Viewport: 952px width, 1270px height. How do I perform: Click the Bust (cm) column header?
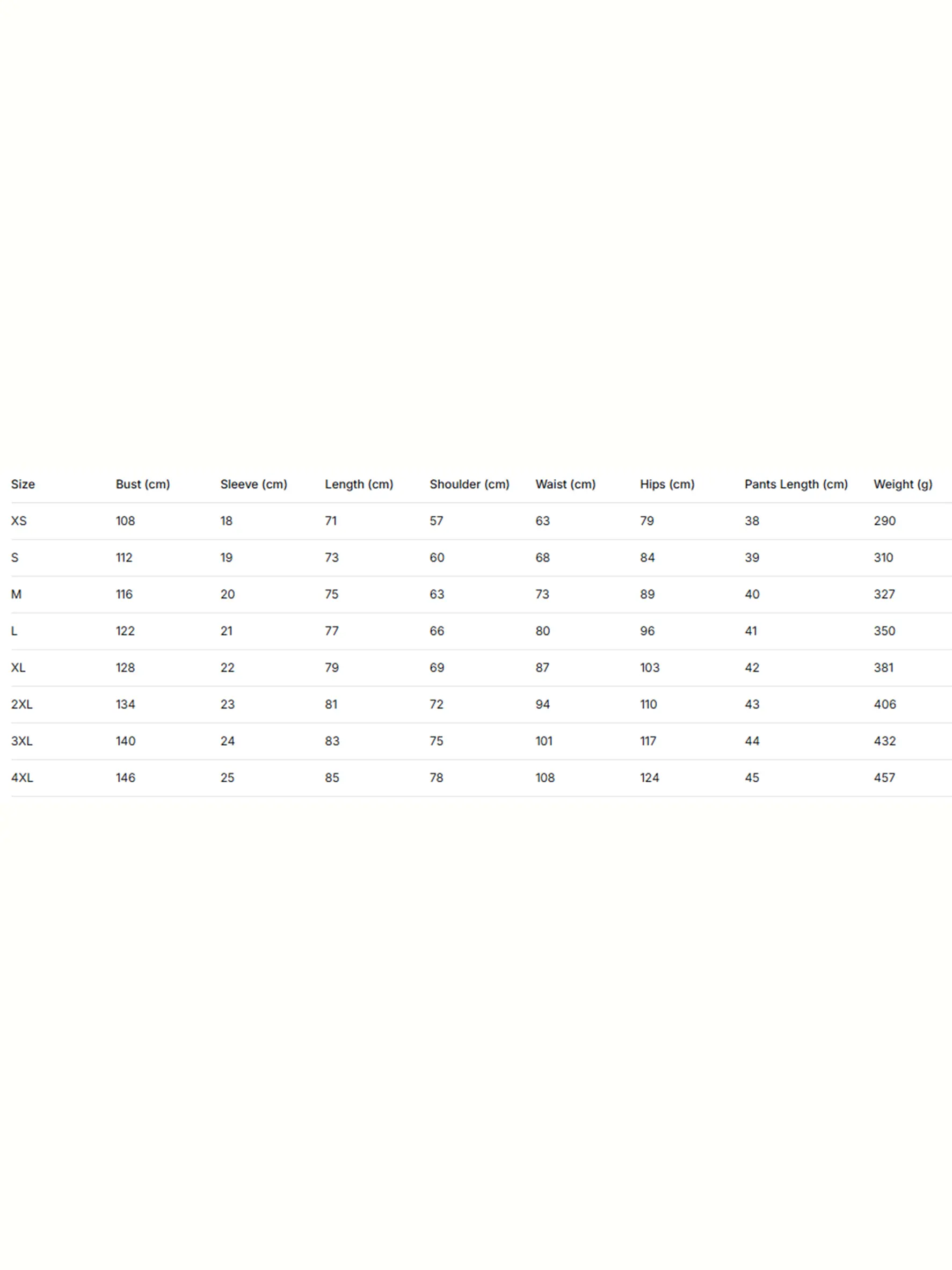(142, 484)
